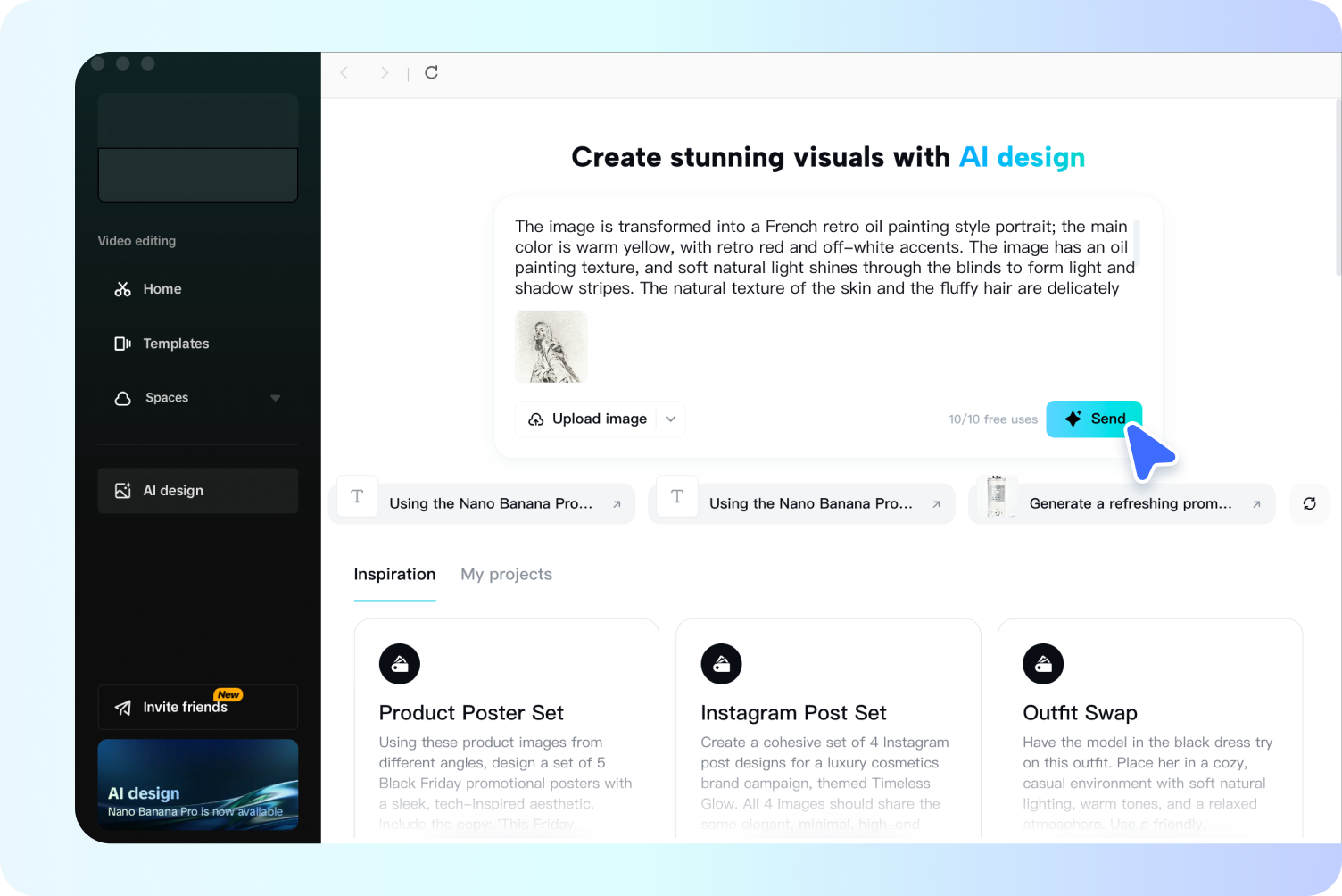Open the Nano Banana Pro banner at the bottom
Image resolution: width=1342 pixels, height=896 pixels.
197,784
